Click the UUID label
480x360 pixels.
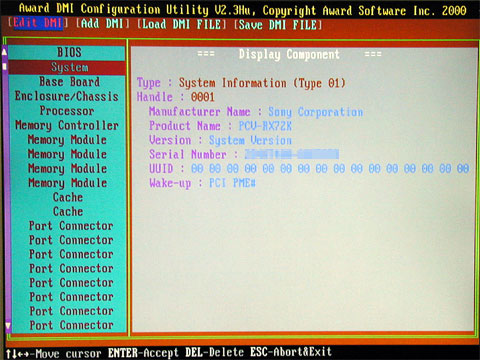(161, 169)
